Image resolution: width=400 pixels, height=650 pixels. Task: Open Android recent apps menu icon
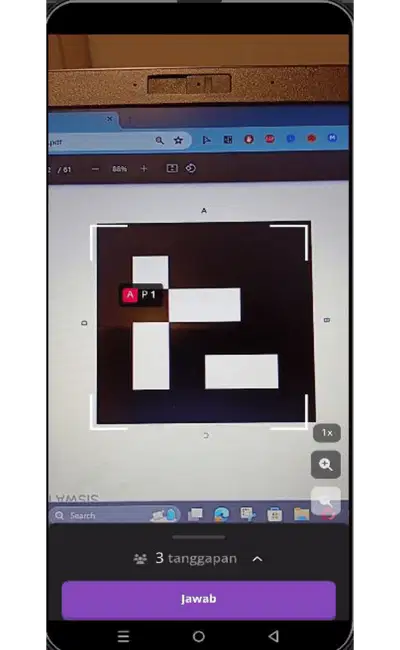click(124, 636)
